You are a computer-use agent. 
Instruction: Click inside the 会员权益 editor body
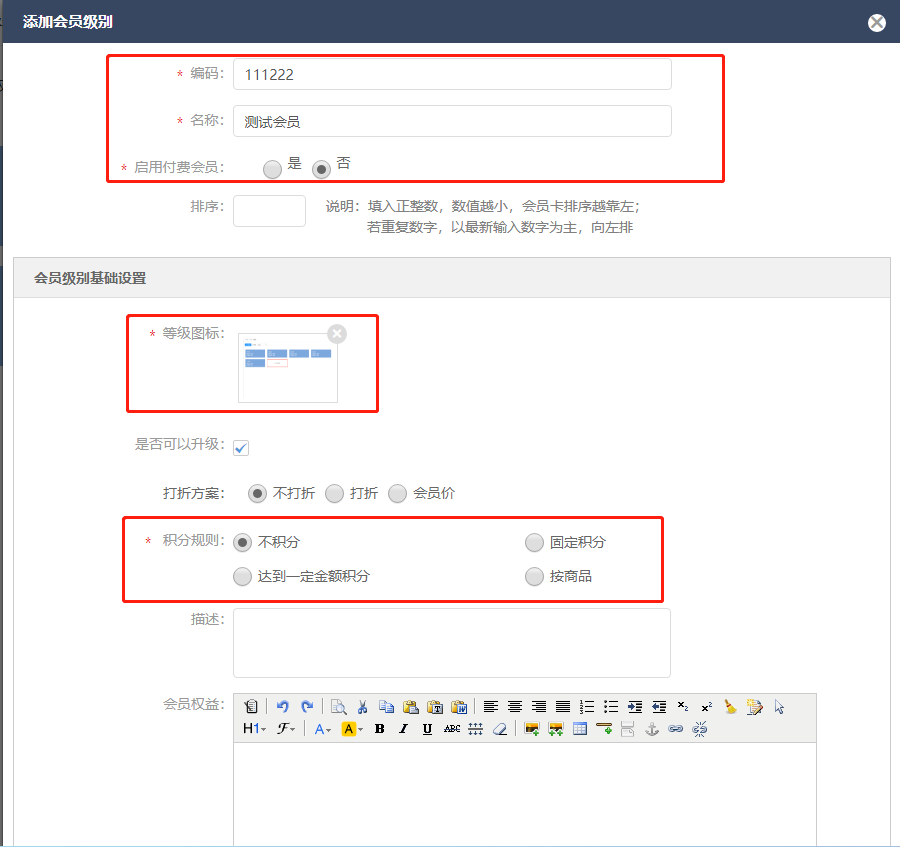[525, 794]
